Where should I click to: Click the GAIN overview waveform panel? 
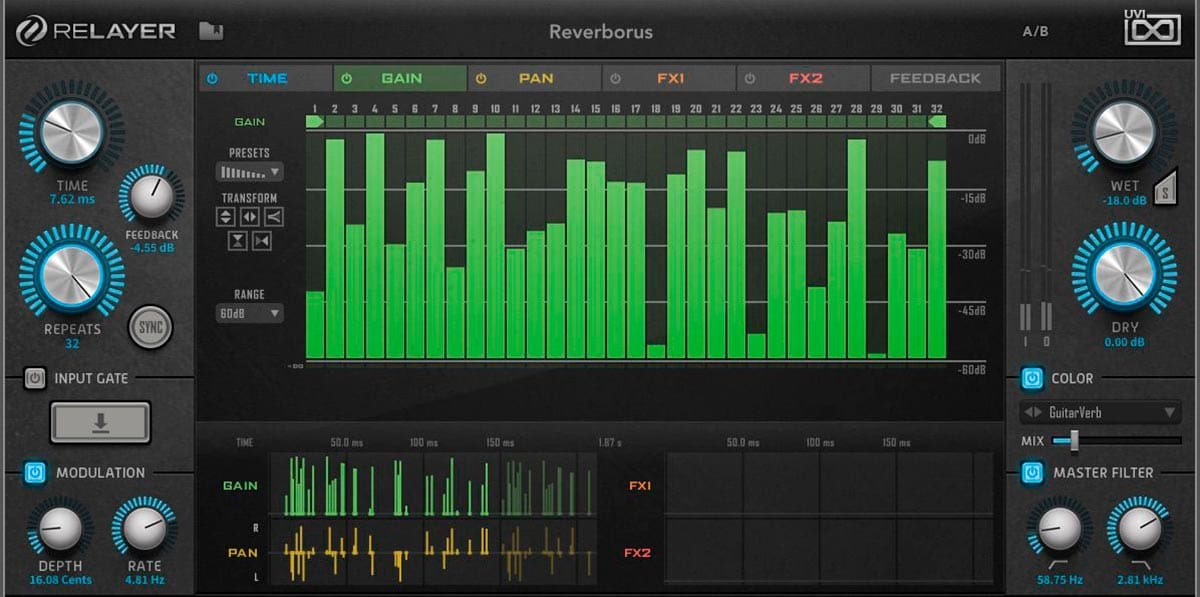coord(432,486)
